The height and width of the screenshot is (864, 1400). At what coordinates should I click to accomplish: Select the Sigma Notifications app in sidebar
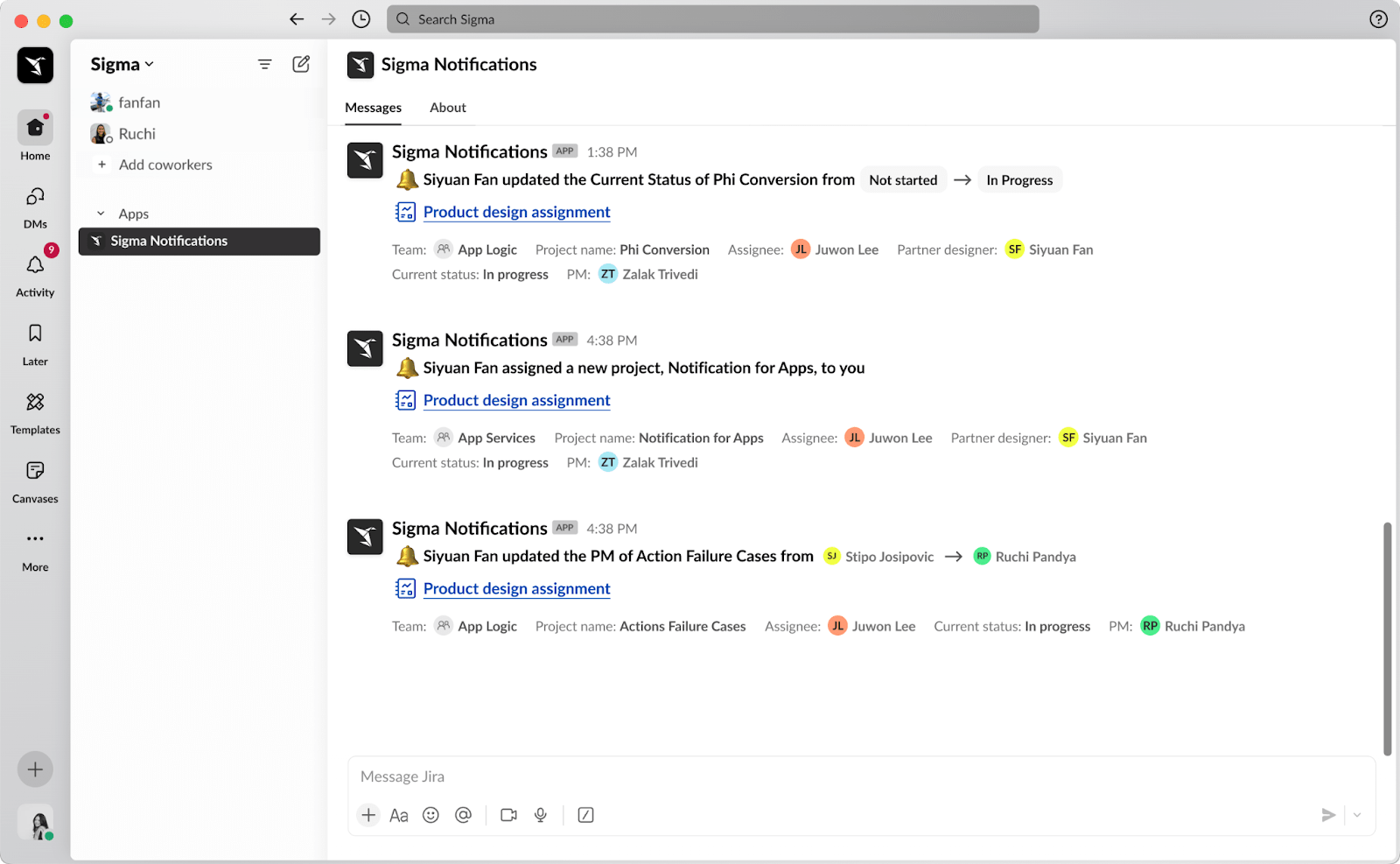click(x=199, y=241)
